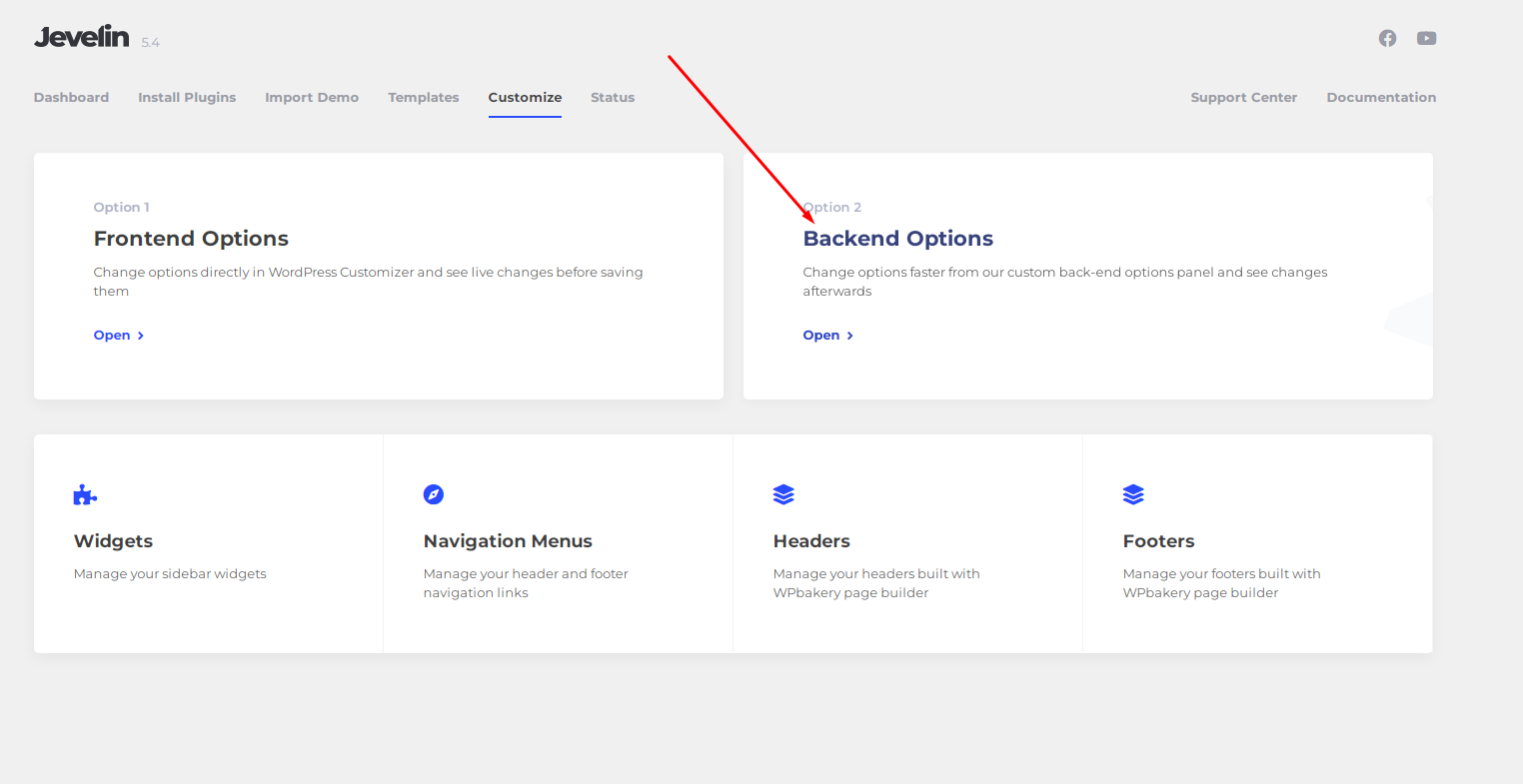Select the Templates tab
Image resolution: width=1523 pixels, height=784 pixels.
coord(424,97)
